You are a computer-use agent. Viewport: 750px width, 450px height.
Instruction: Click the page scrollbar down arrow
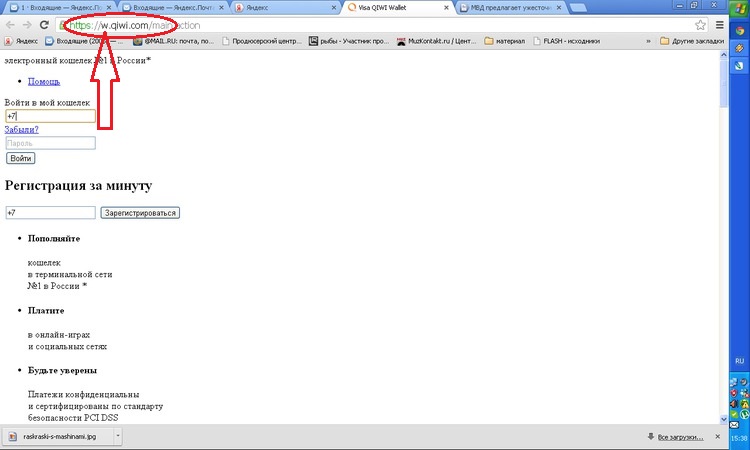point(723,419)
